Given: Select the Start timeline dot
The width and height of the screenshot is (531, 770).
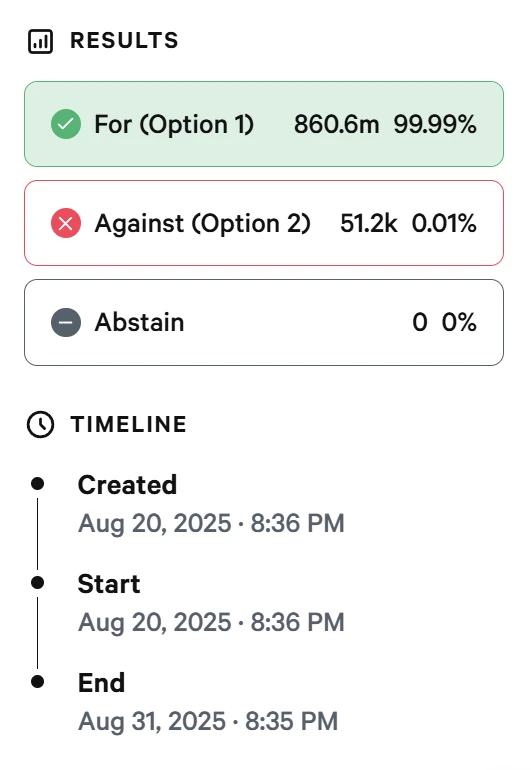Looking at the screenshot, I should 37,583.
